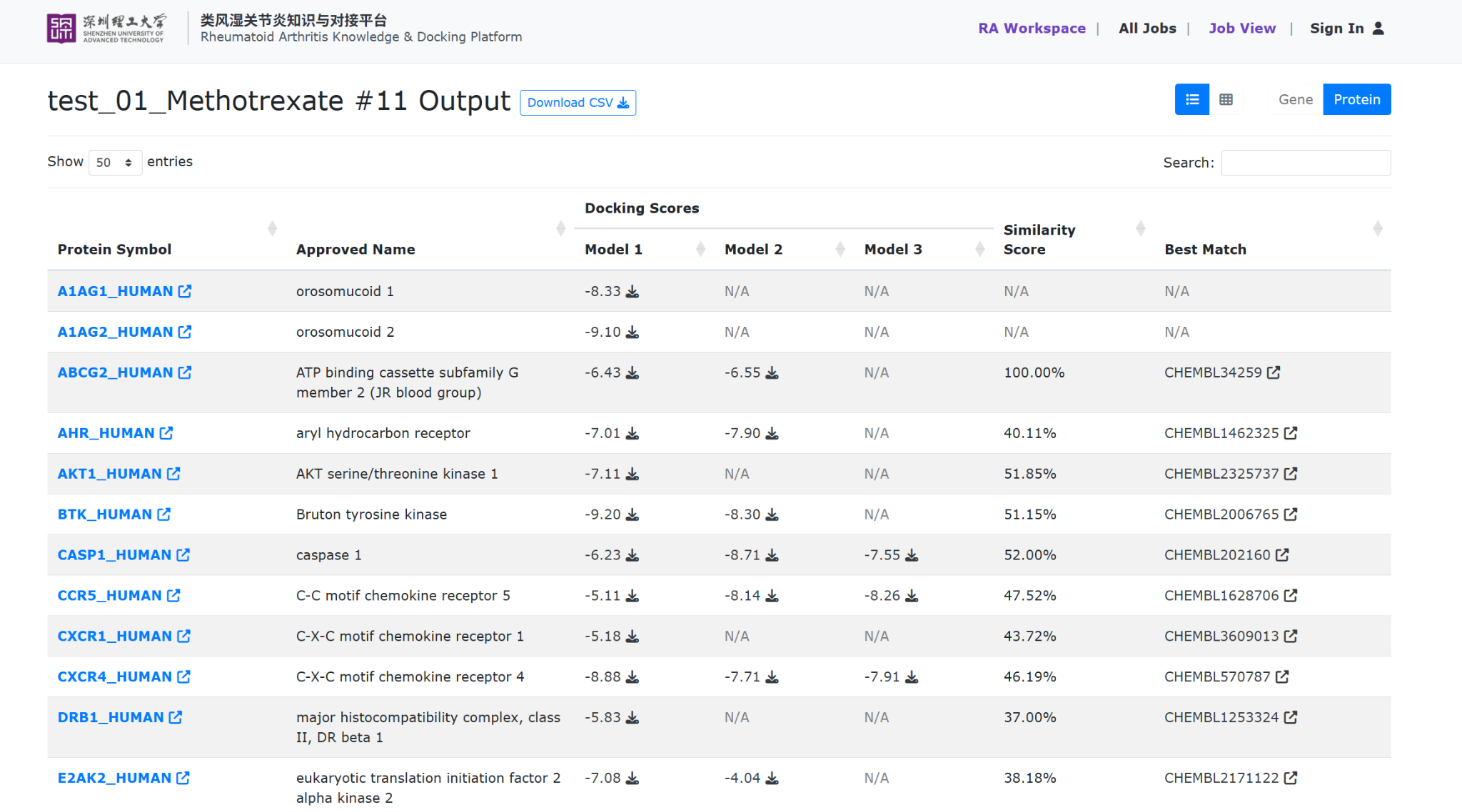Download Model 1 result for BTK_HUMAN
This screenshot has width=1462, height=812.
(x=632, y=515)
